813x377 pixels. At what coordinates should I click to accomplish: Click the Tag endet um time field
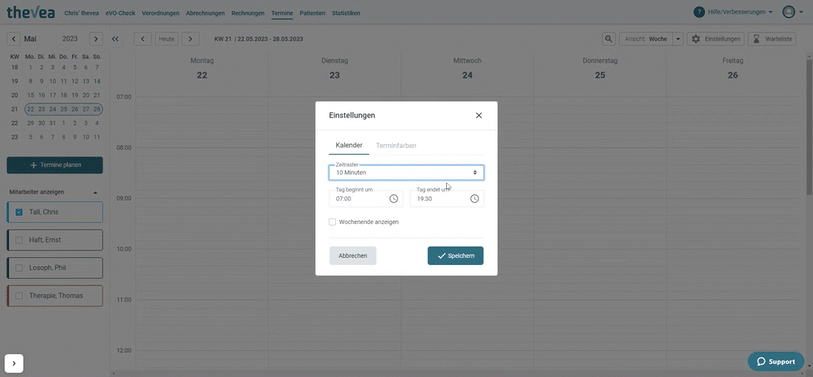pyautogui.click(x=446, y=199)
